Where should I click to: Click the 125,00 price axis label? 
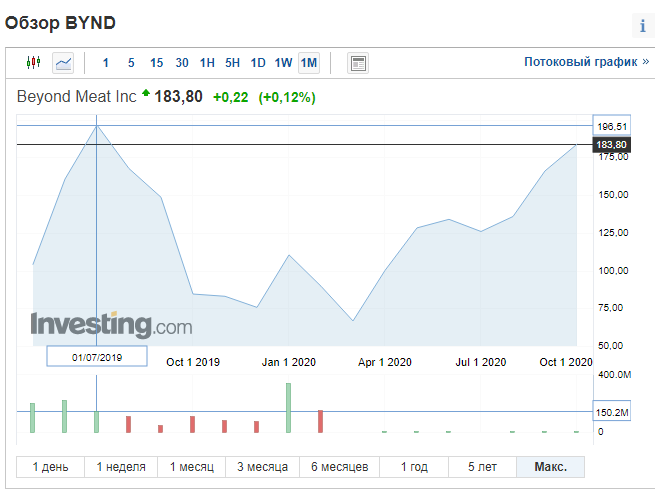point(613,233)
